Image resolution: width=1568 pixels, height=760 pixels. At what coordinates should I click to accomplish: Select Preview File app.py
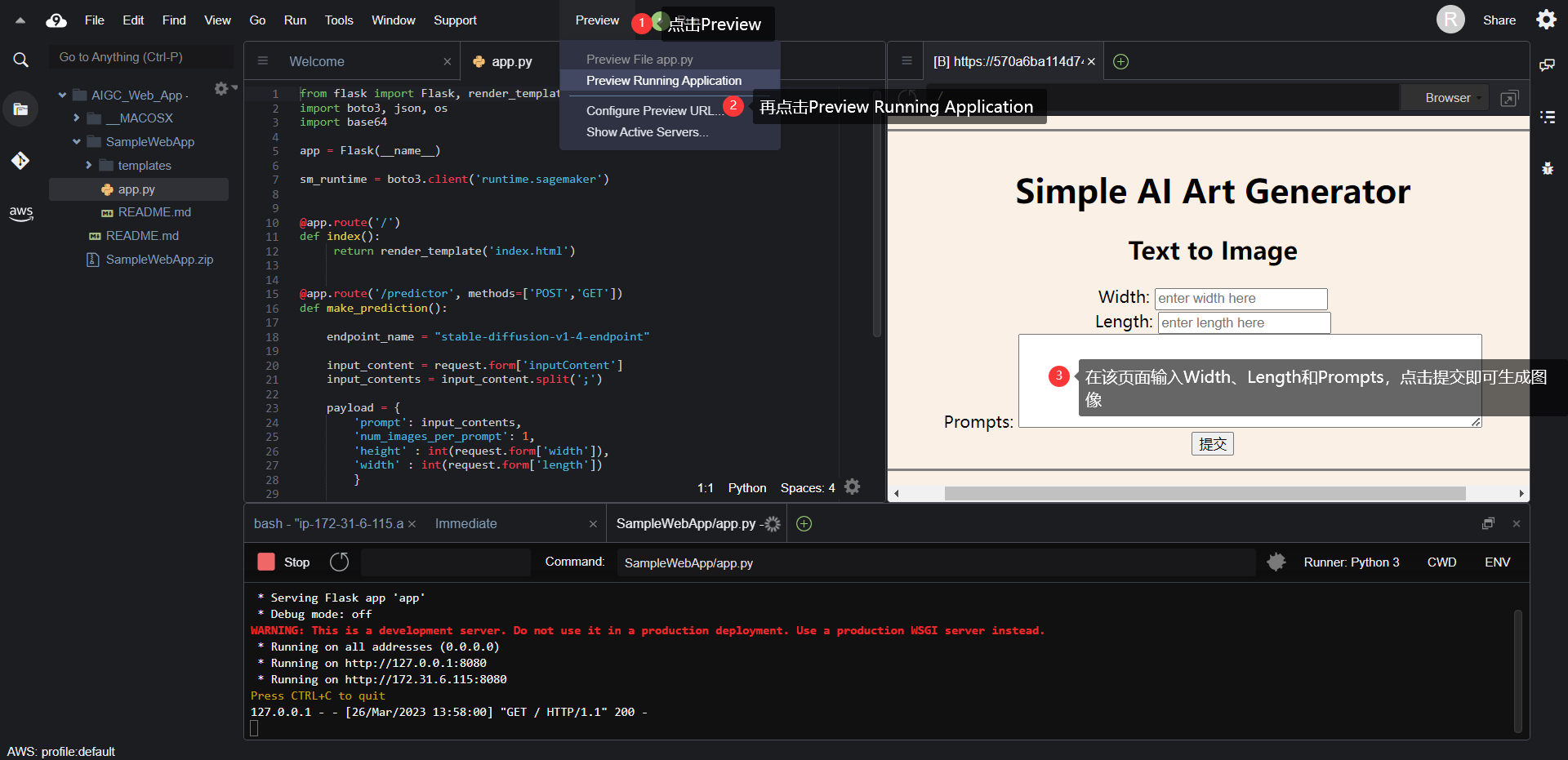point(670,60)
